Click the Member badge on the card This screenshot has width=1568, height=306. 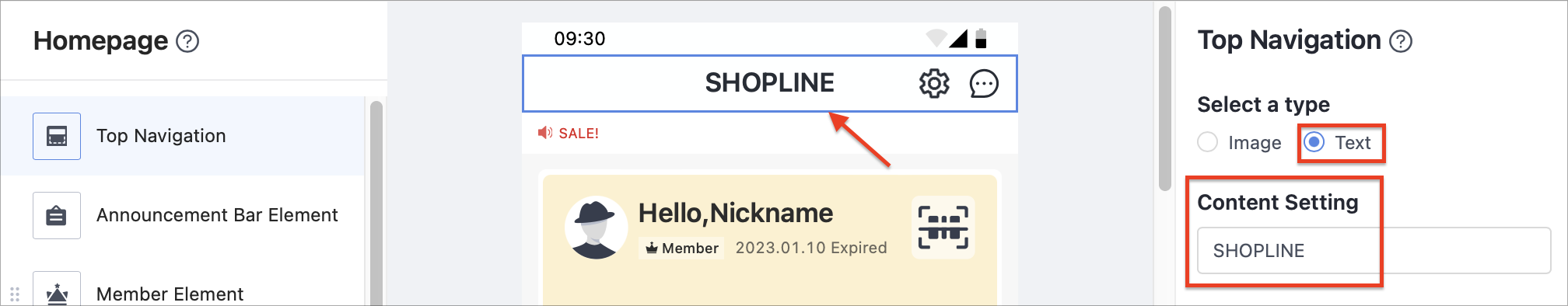click(681, 248)
